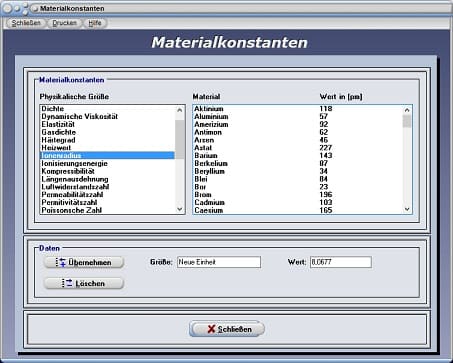Select Luftwiderstandszahl list entry
Screen dimensions: 453x363
pos(107,187)
